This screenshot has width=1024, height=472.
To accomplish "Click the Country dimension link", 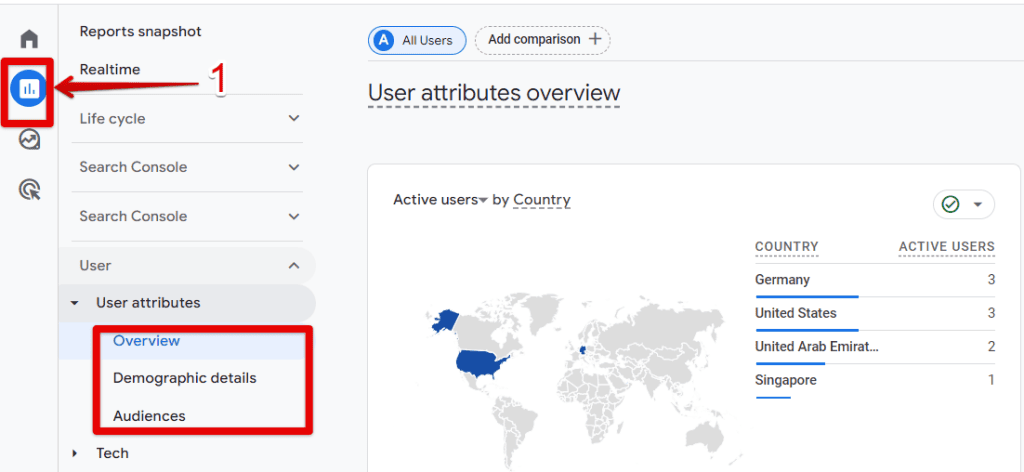I will tap(542, 200).
